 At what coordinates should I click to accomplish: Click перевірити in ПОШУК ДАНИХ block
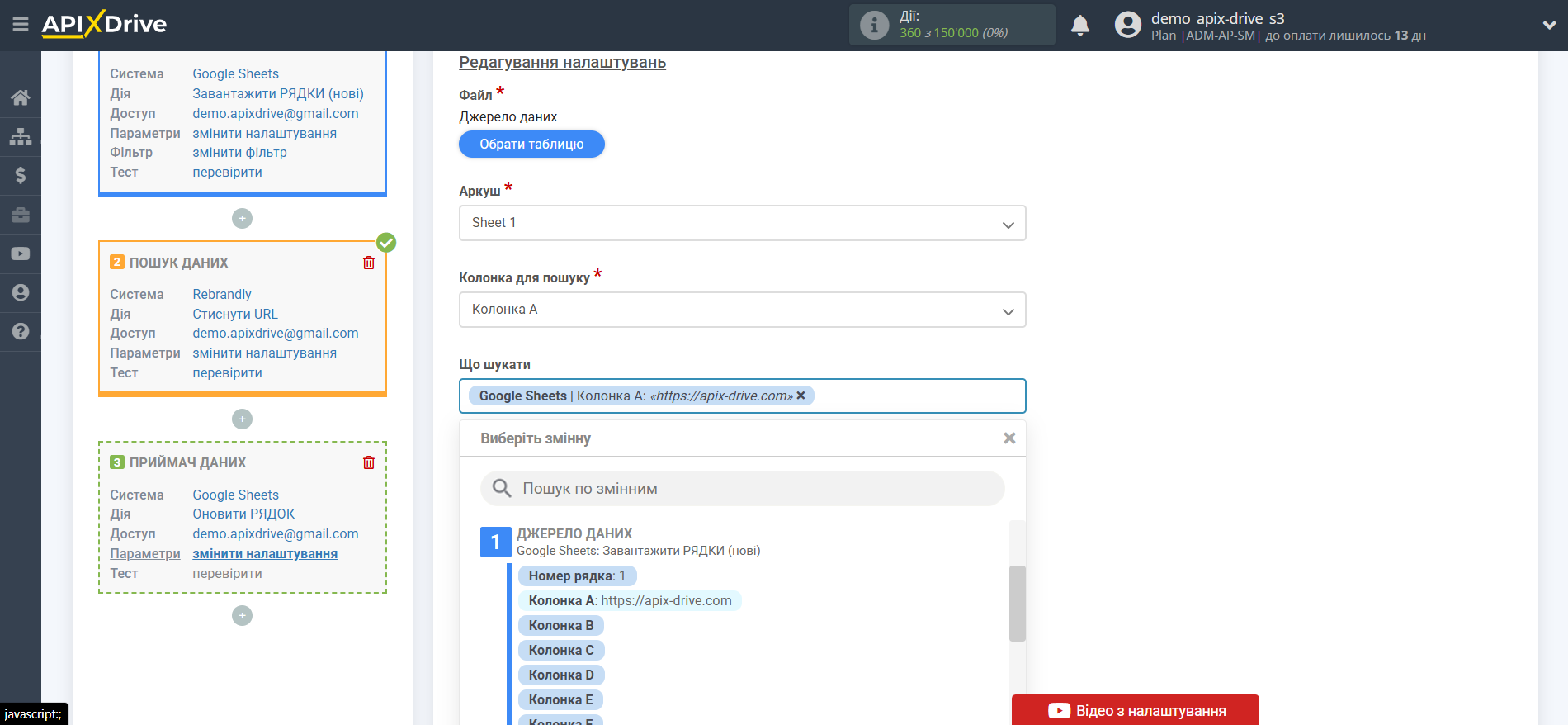227,372
